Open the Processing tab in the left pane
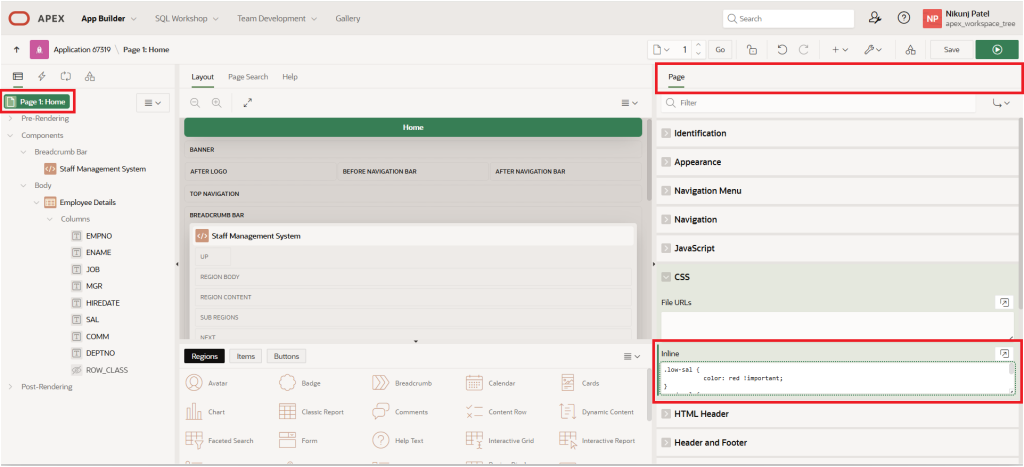The width and height of the screenshot is (1024, 467). click(x=66, y=76)
